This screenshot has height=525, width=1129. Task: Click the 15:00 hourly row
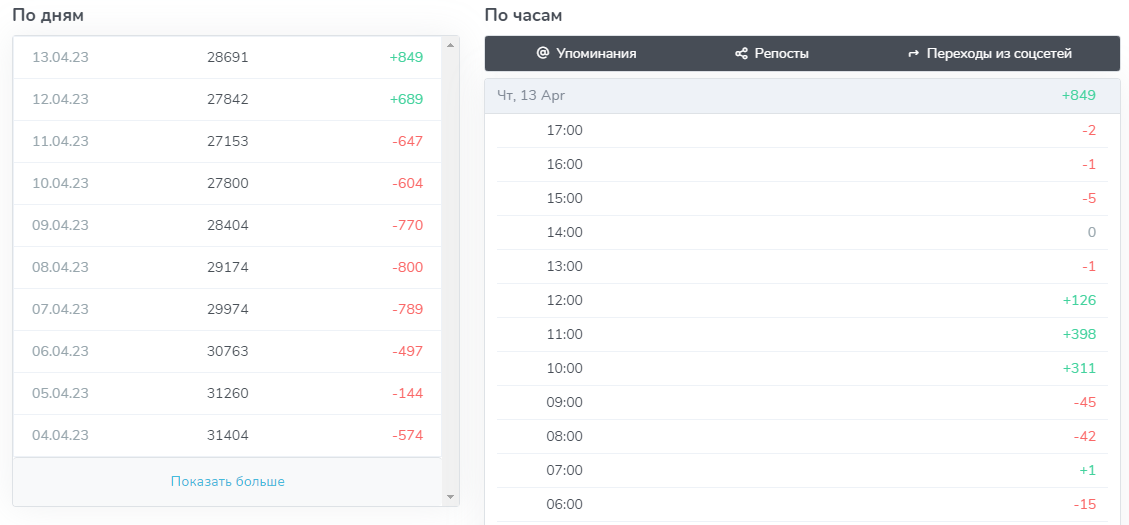pyautogui.click(x=802, y=198)
